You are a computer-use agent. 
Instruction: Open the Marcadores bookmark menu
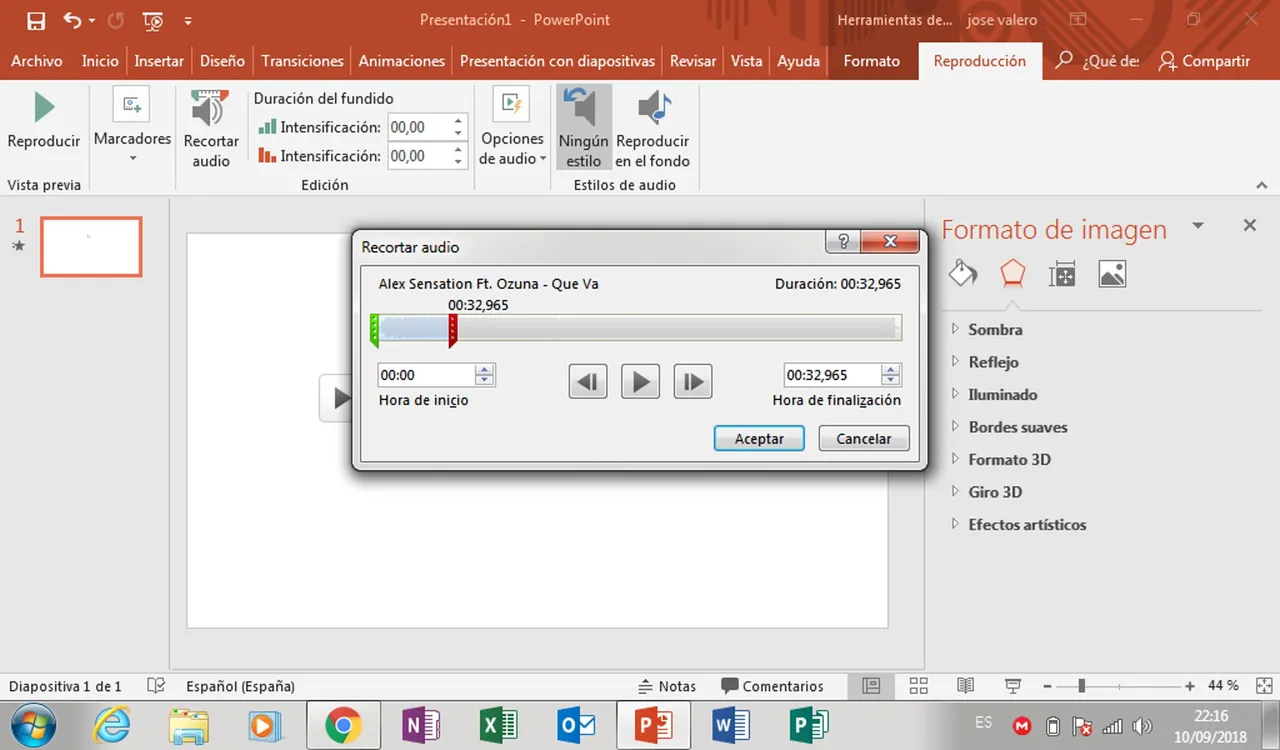(132, 126)
